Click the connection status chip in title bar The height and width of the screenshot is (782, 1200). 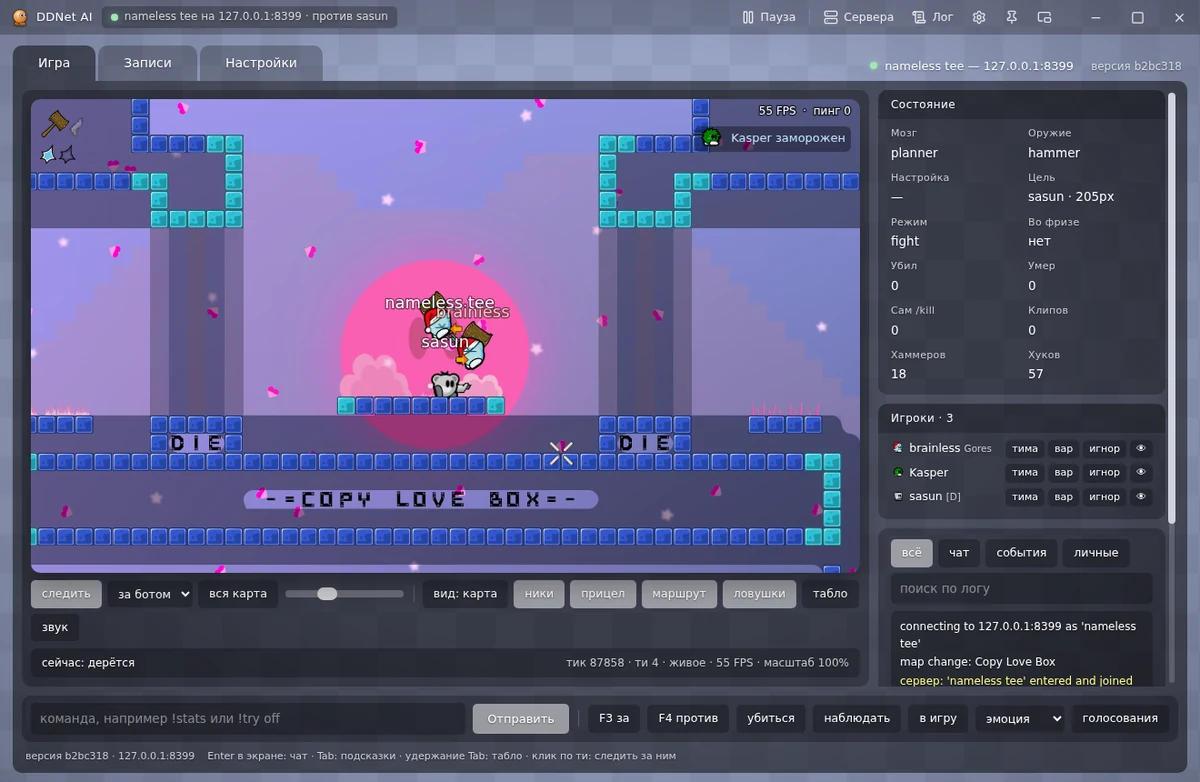251,17
